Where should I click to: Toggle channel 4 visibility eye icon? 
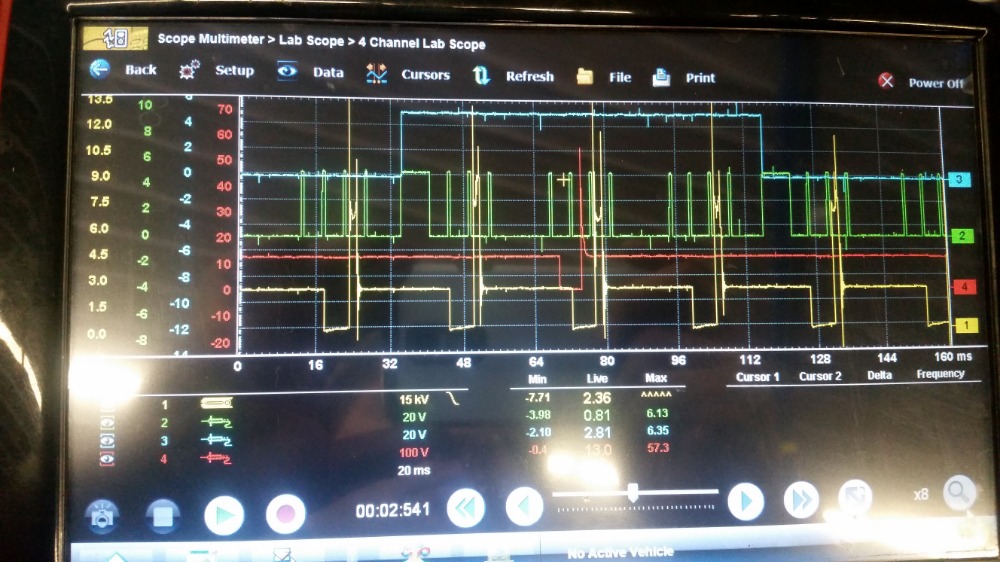click(108, 458)
